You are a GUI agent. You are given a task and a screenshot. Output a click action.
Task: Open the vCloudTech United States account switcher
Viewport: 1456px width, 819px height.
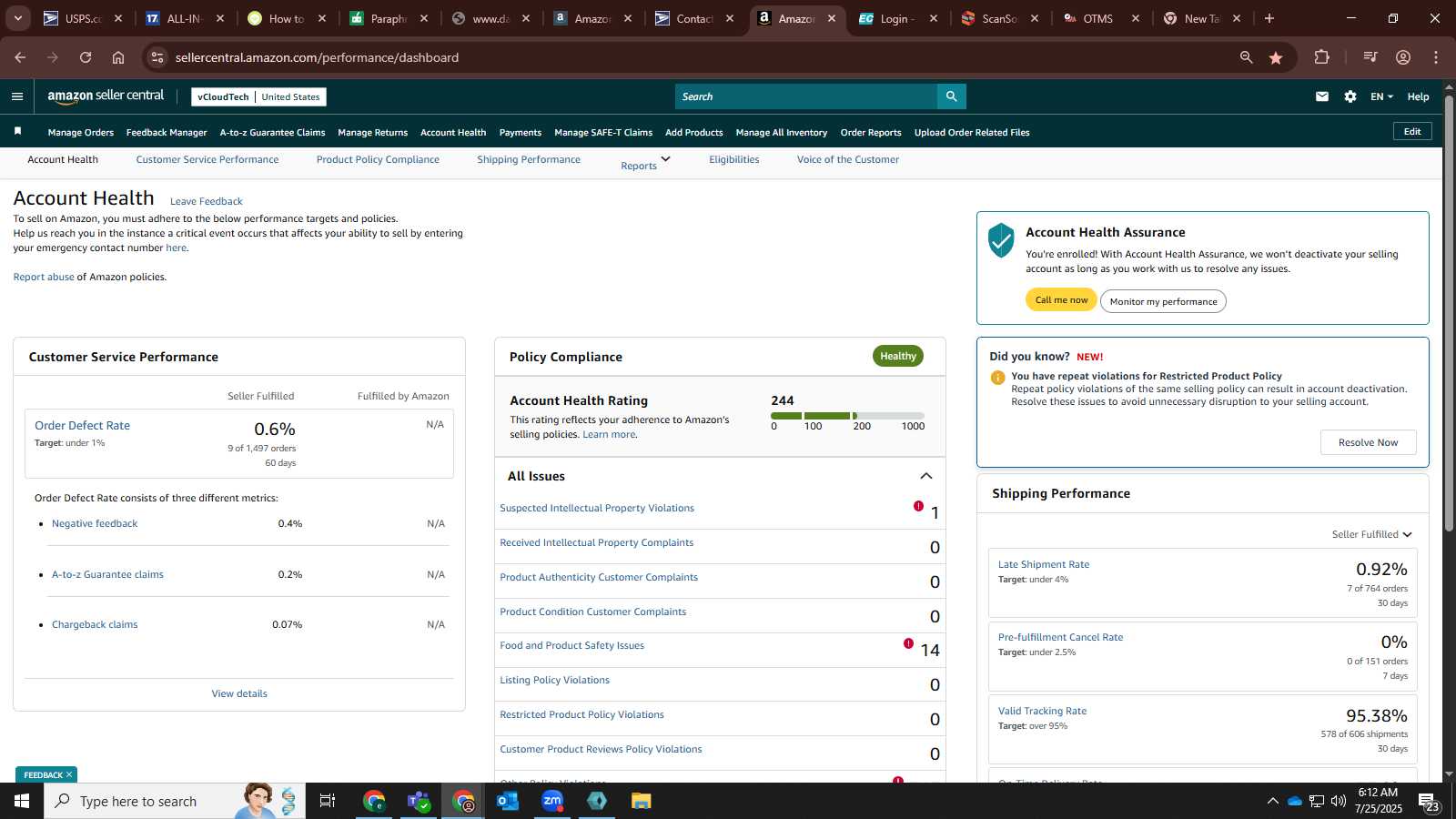pos(258,96)
